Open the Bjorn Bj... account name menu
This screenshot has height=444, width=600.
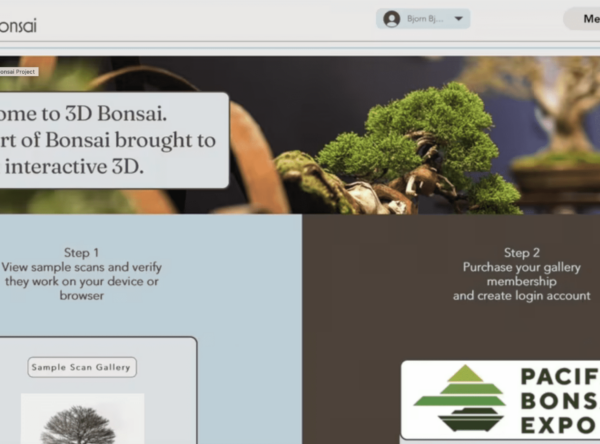(425, 19)
